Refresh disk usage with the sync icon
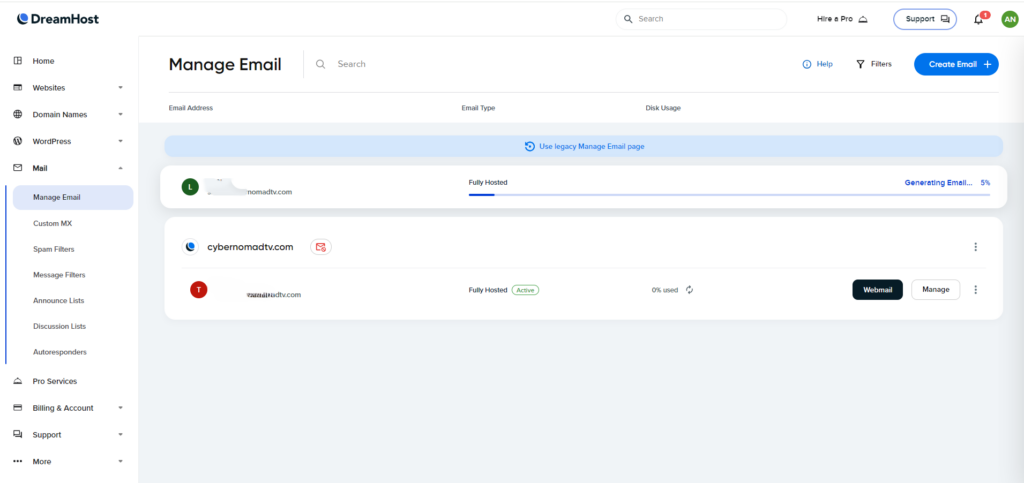Viewport: 1024px width, 483px height. 690,290
